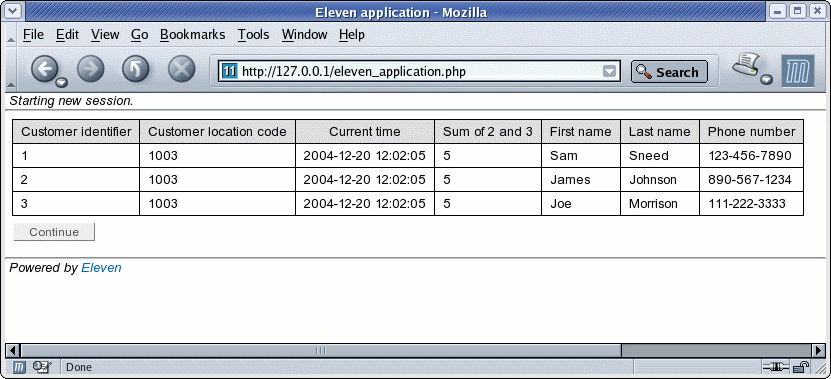Click the Phone number column header

pyautogui.click(x=752, y=131)
